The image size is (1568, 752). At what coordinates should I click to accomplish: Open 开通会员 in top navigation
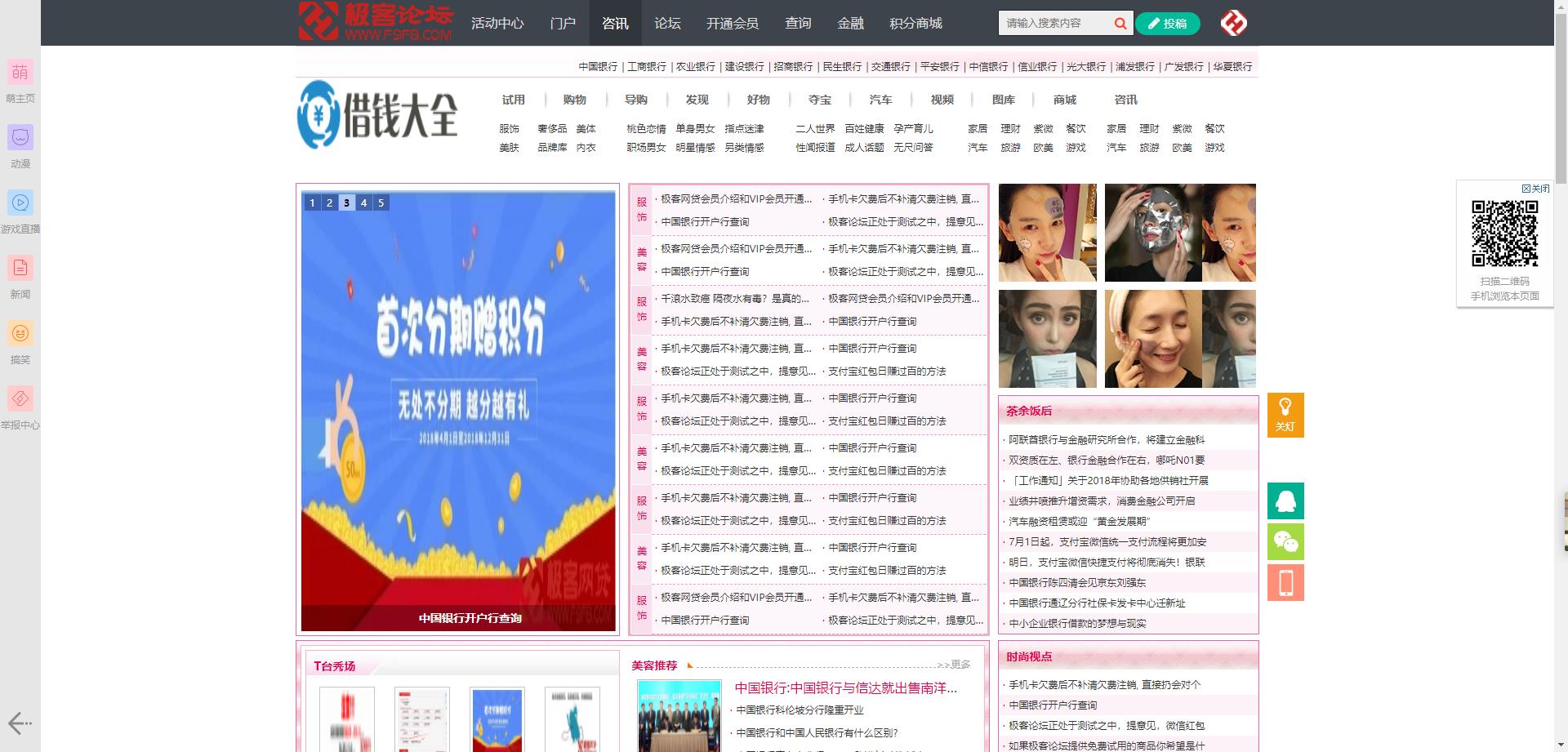point(733,24)
